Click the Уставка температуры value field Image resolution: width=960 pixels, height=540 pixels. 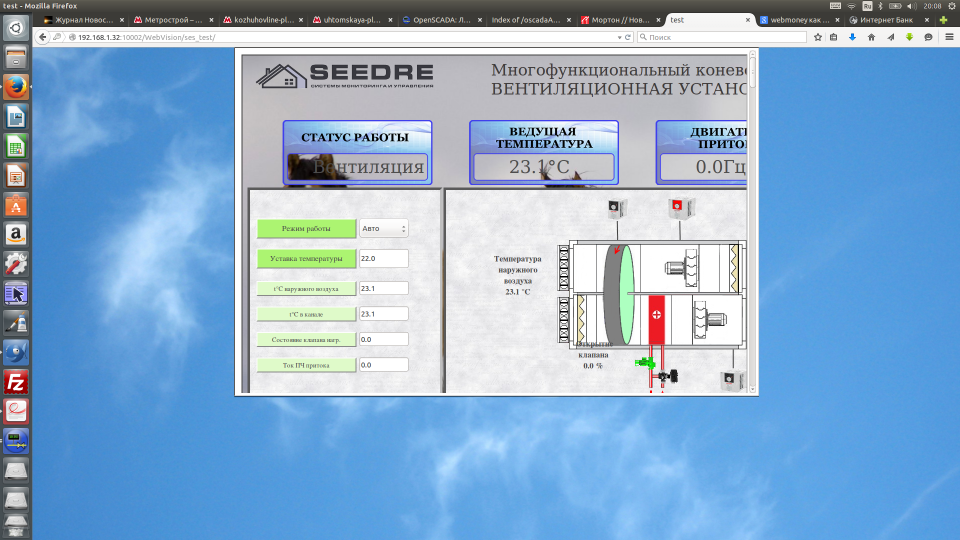(x=383, y=258)
